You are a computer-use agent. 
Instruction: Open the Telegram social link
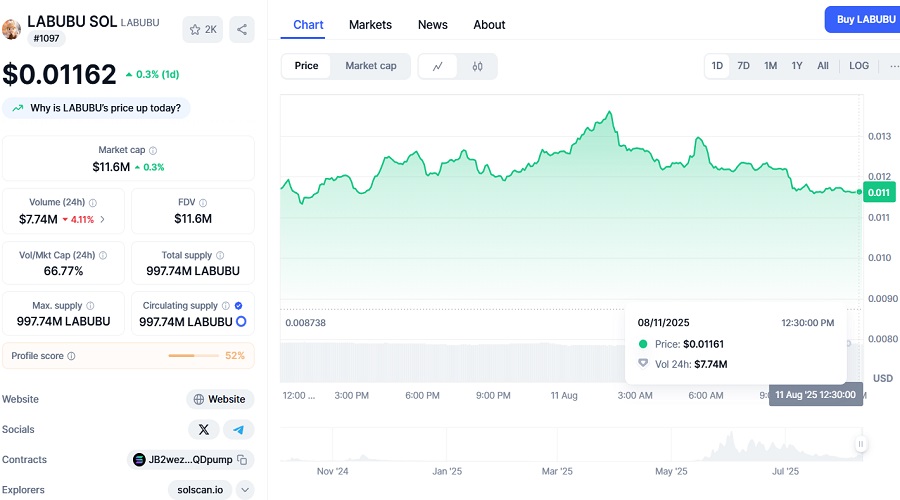[238, 429]
